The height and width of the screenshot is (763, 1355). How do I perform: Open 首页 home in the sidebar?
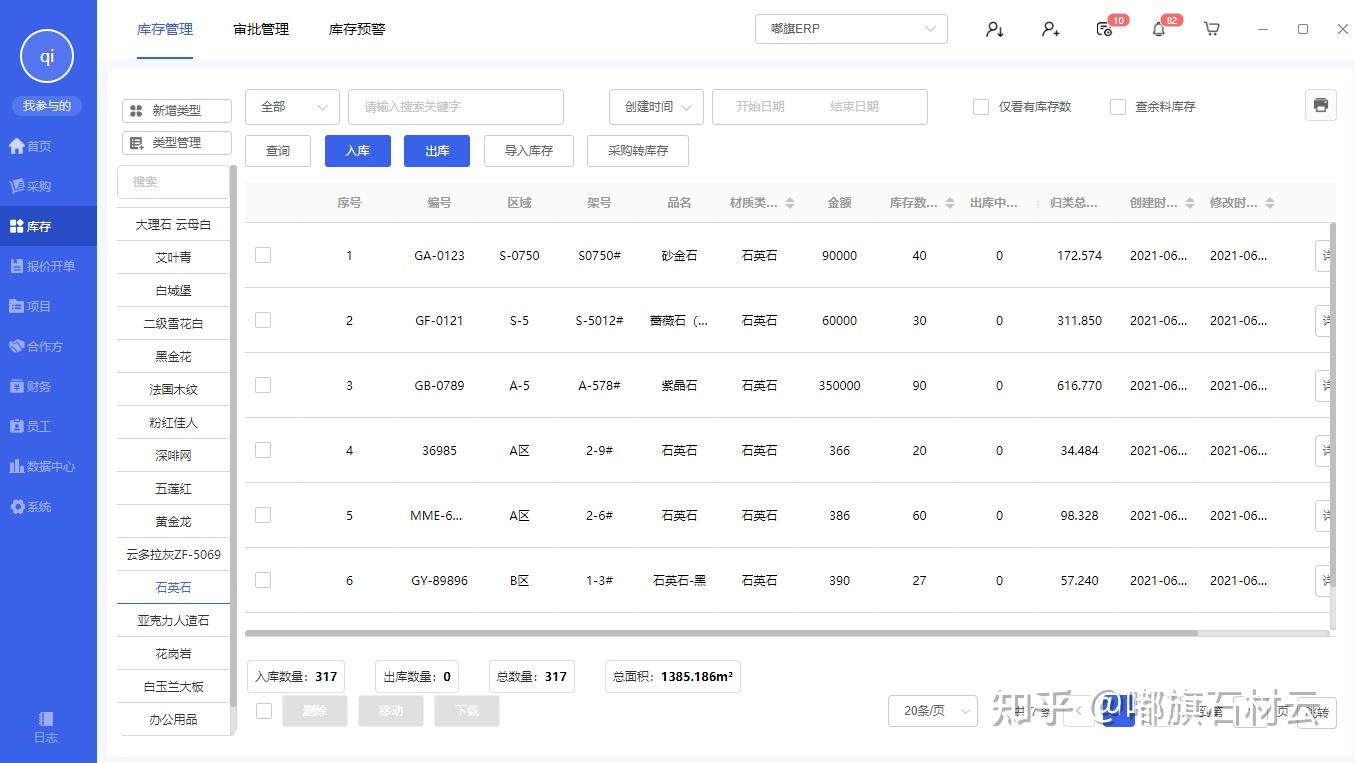point(30,146)
